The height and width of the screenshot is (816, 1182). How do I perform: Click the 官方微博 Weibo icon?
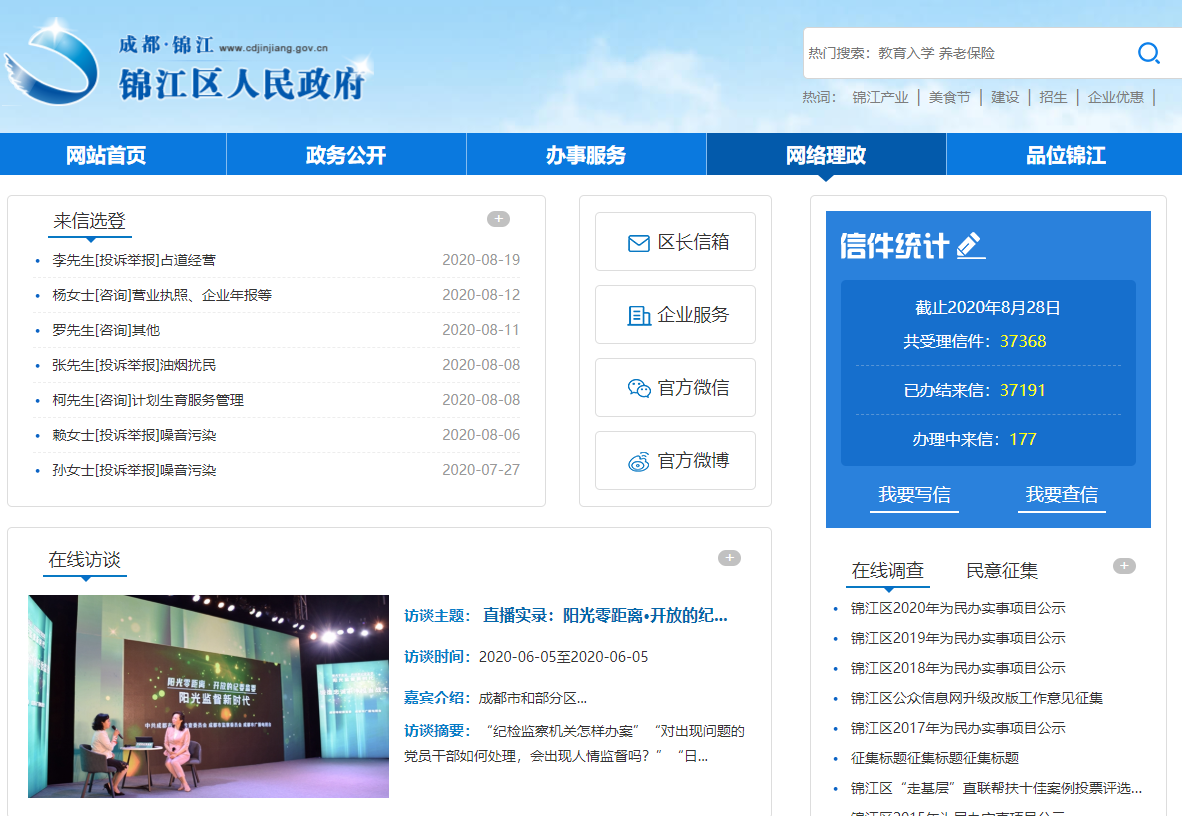coord(638,462)
